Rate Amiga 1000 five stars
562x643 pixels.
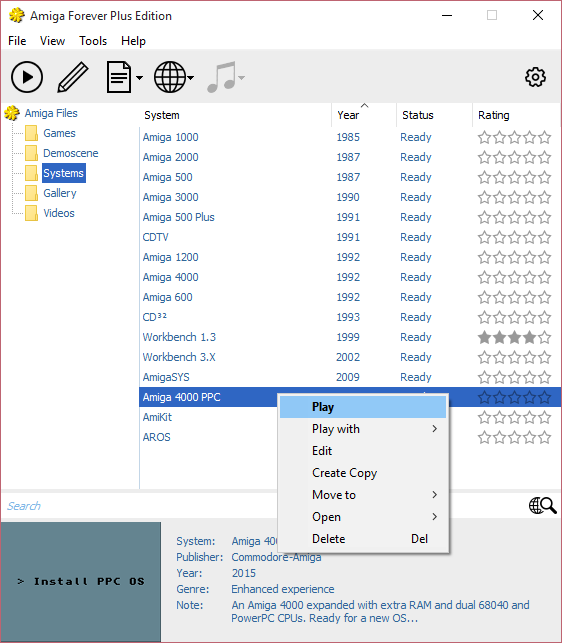[x=545, y=137]
